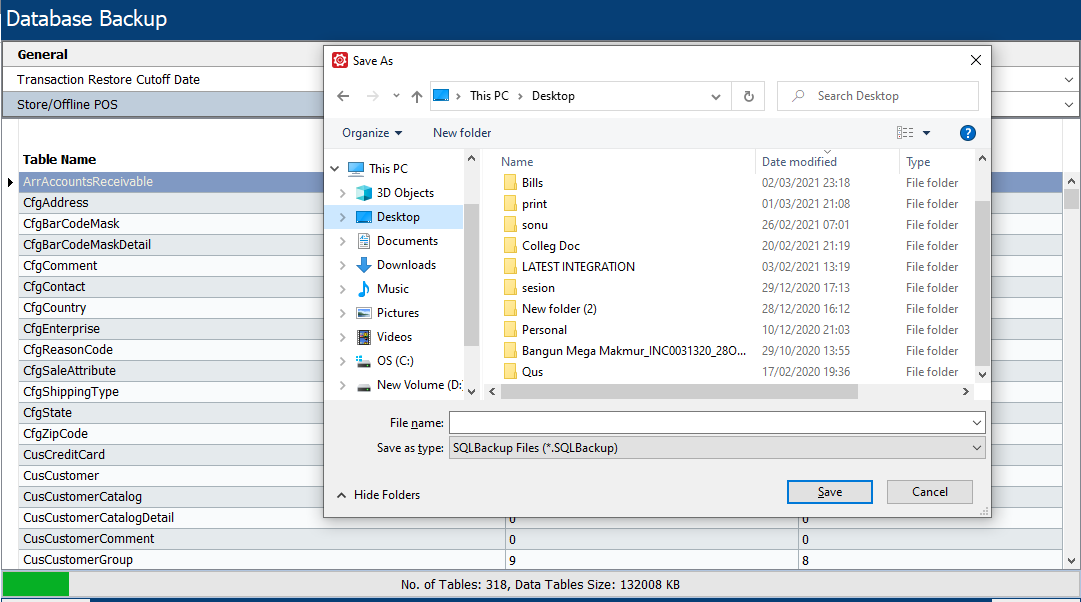Select the Bills folder

(x=532, y=183)
